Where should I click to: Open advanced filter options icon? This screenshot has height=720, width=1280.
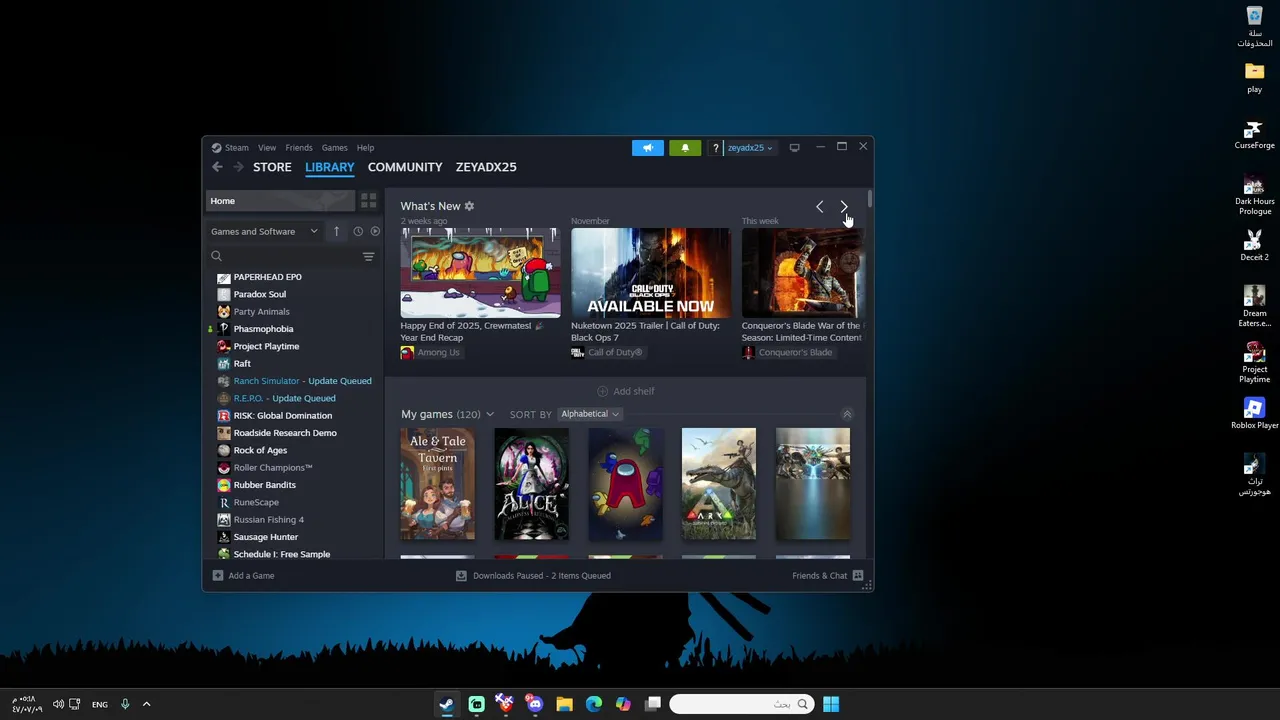coord(368,257)
